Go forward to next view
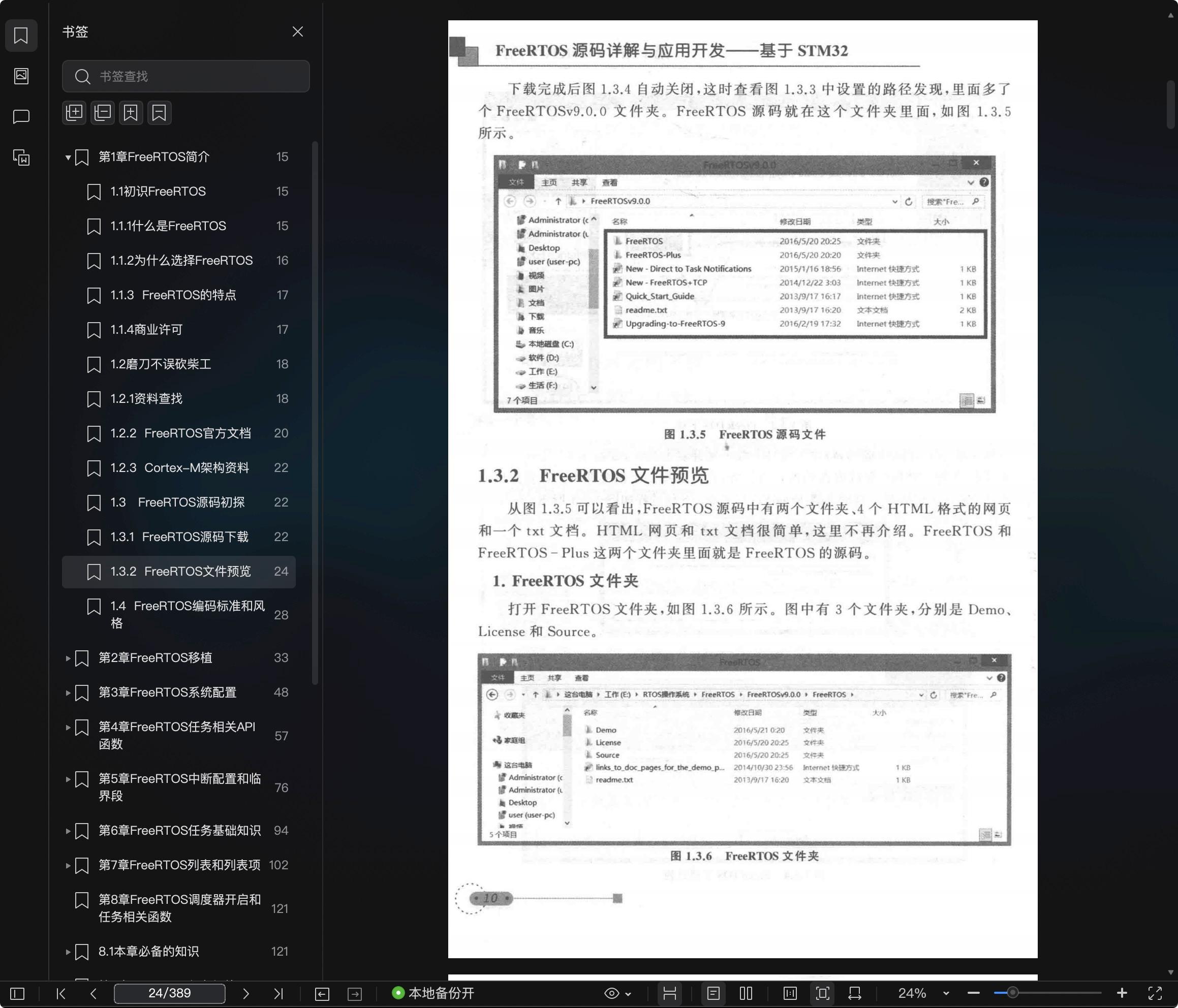This screenshot has height=1008, width=1178. [355, 993]
